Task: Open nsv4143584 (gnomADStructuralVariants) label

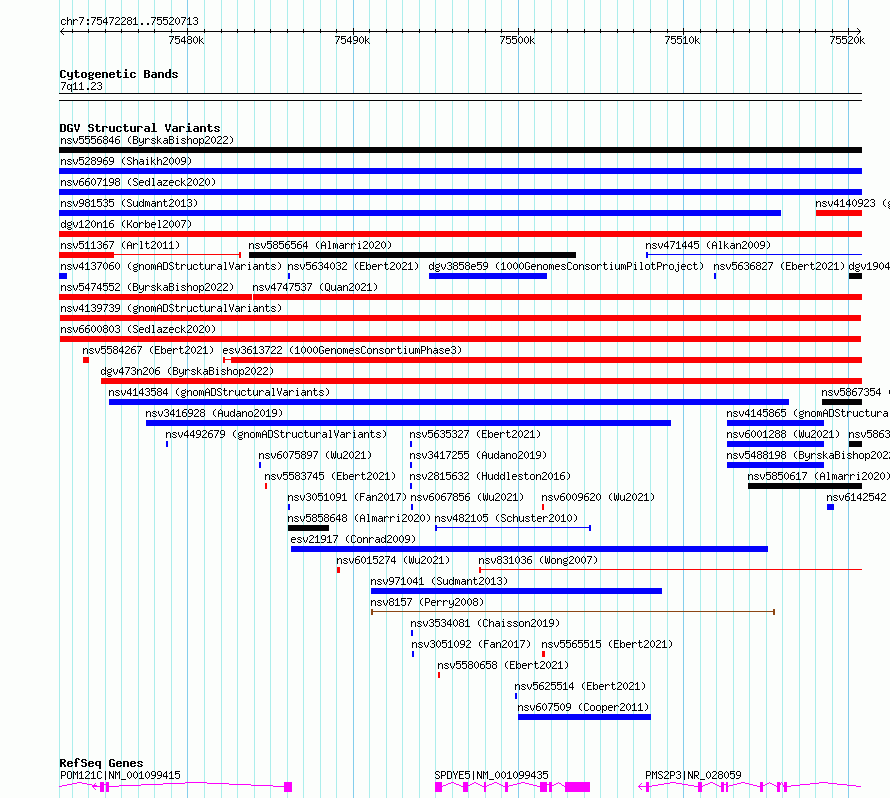Action: point(219,392)
